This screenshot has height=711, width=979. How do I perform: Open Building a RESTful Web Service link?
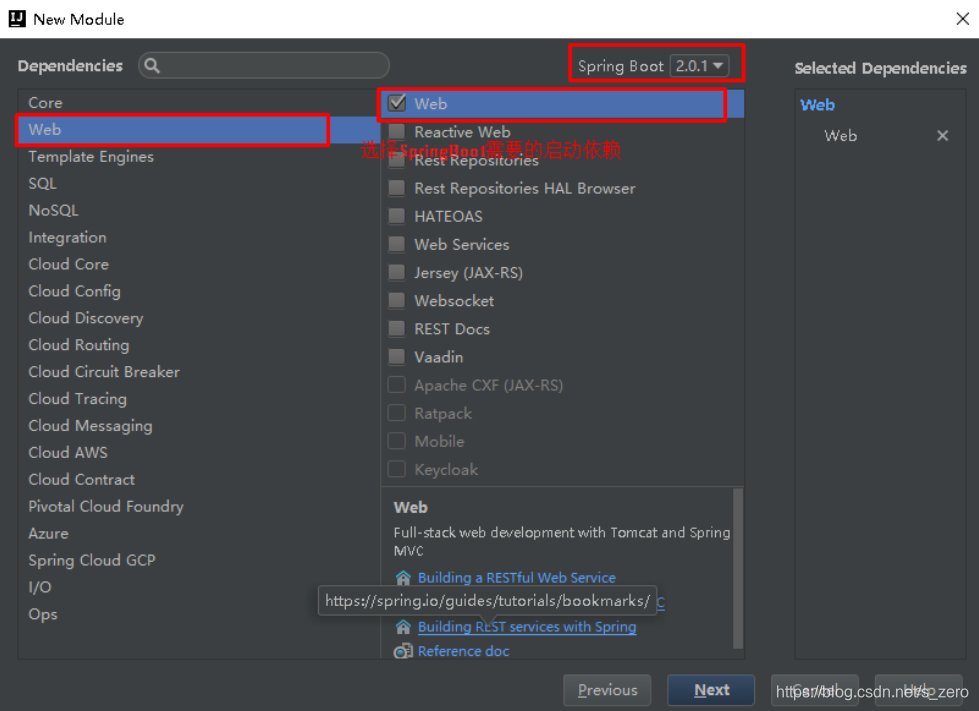coord(516,578)
